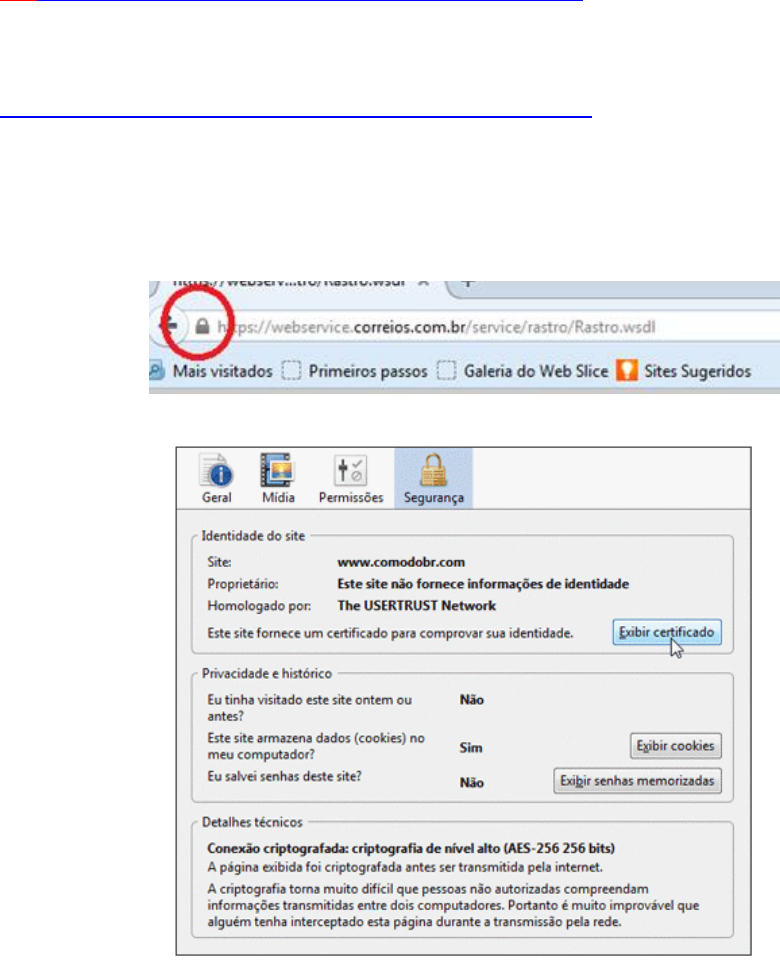780x960 pixels.
Task: Click the URL field showing webservice.correios.com.br
Action: coord(437,327)
